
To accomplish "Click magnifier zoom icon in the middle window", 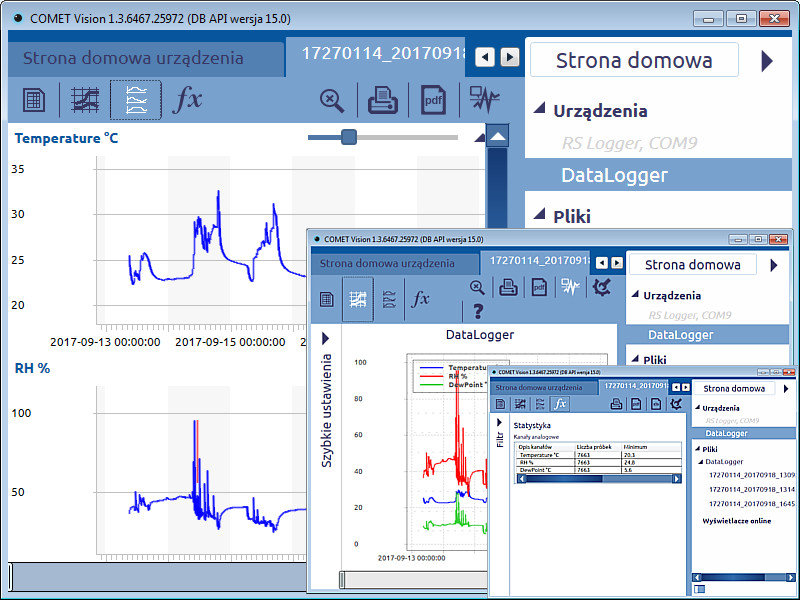I will coord(477,287).
